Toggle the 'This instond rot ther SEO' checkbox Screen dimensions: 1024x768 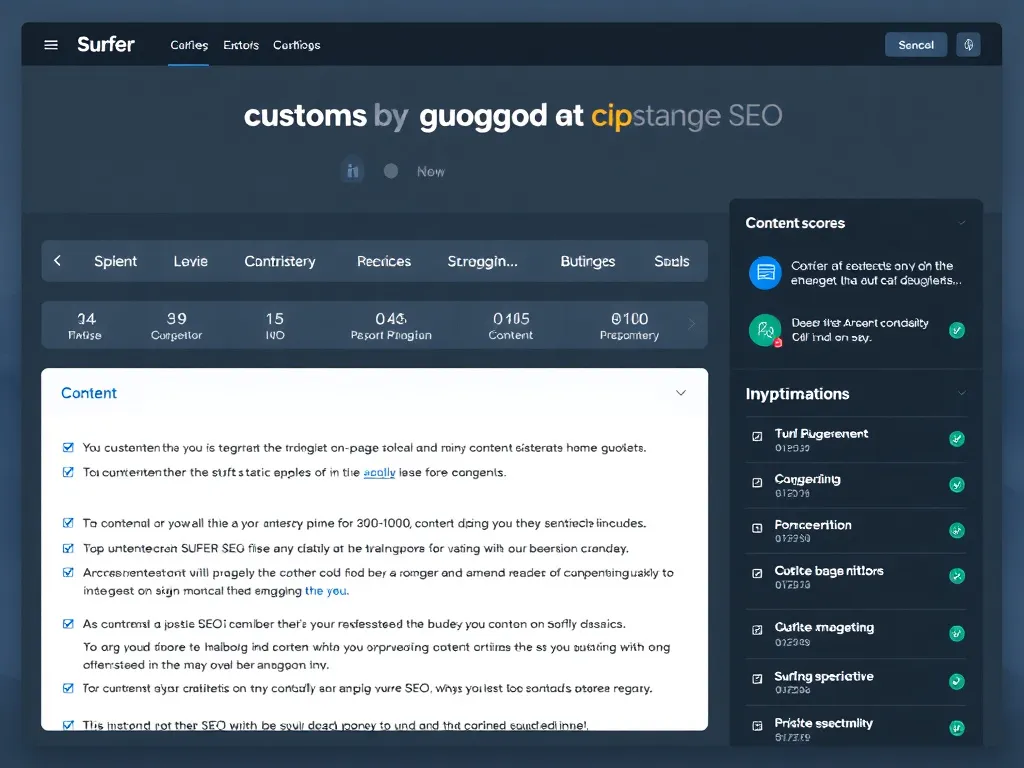coord(68,725)
